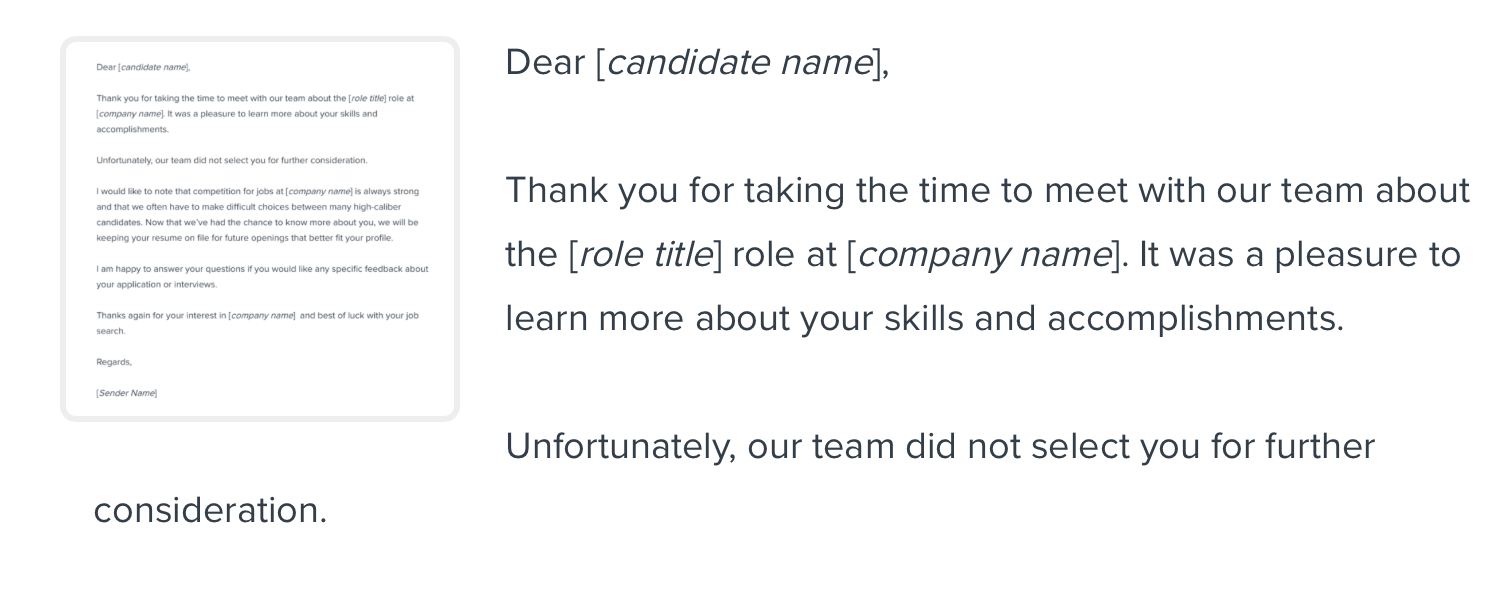
Task: Click the word 'consideration.' in the large text
Action: pyautogui.click(x=210, y=510)
